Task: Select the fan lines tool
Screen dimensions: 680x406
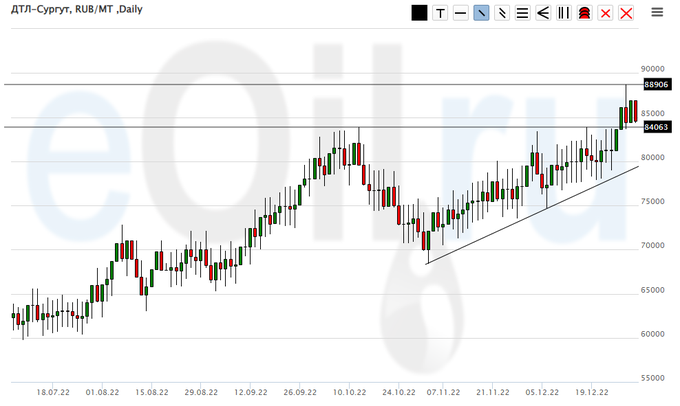Action: point(543,13)
